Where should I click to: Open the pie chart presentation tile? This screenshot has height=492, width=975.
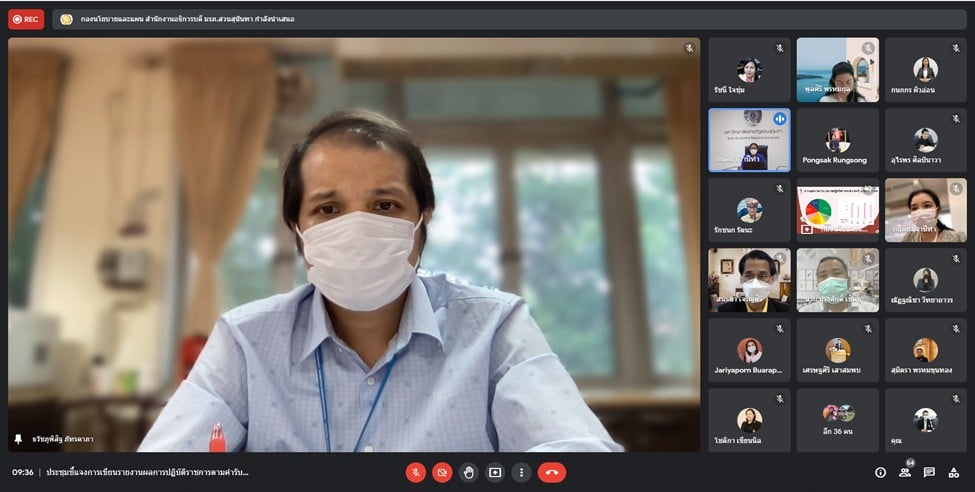837,210
